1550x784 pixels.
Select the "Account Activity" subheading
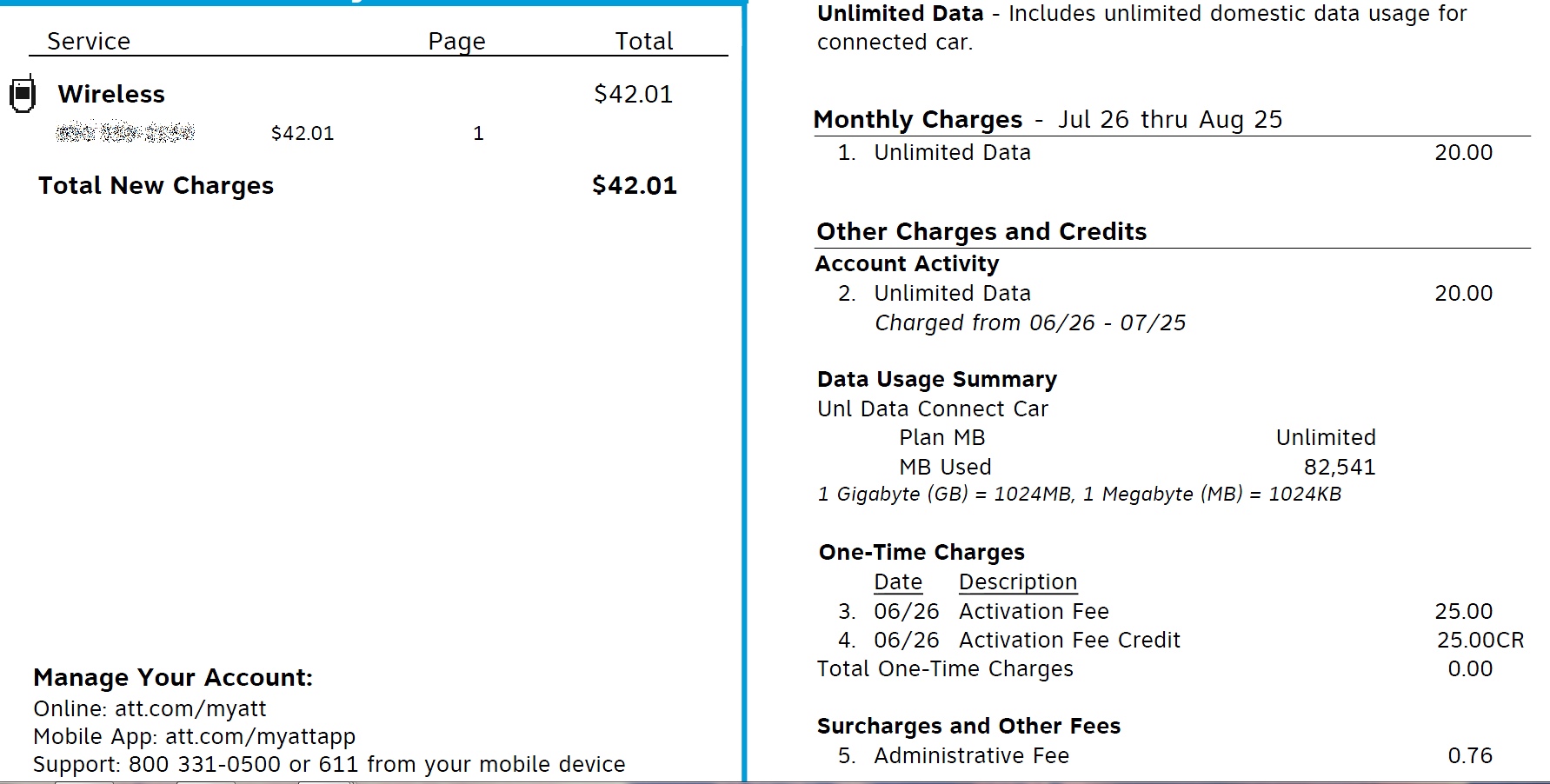(x=908, y=264)
